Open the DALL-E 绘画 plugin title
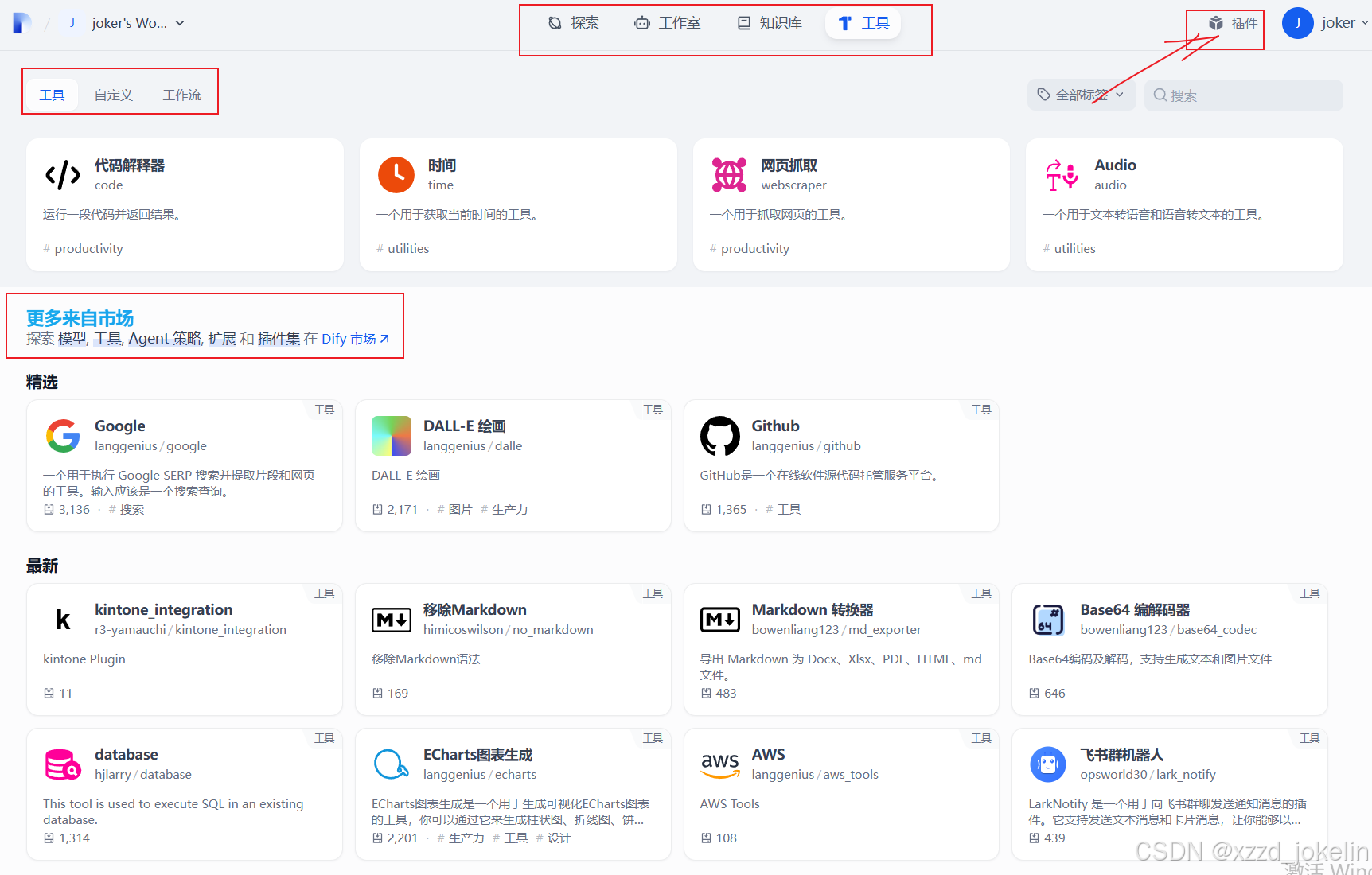 tap(464, 426)
